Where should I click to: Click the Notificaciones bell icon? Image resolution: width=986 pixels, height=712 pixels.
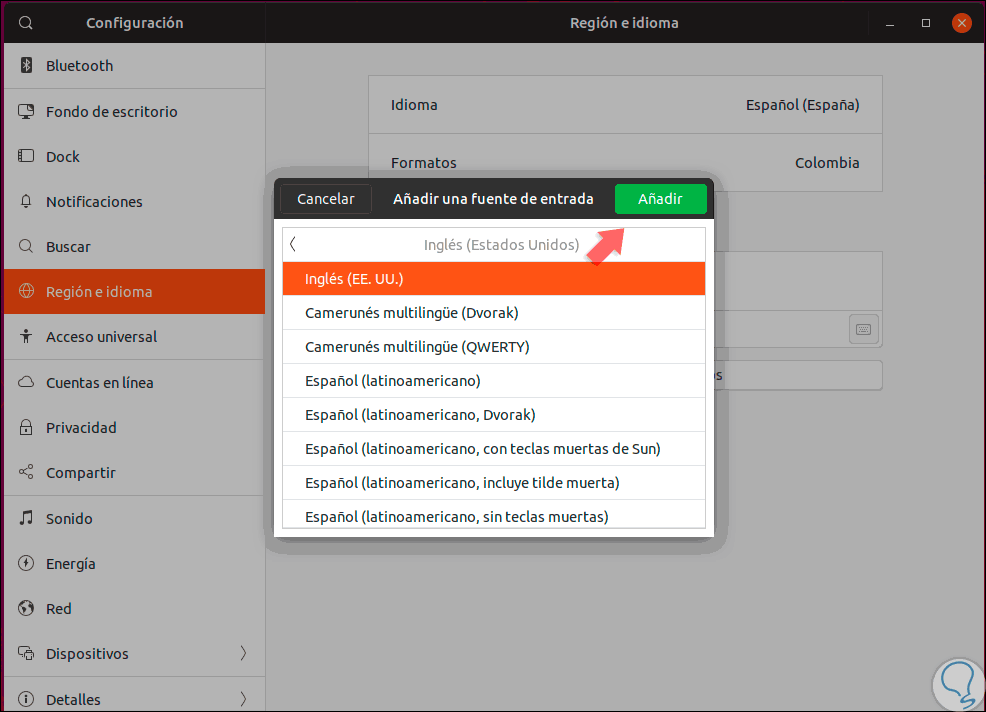[26, 201]
